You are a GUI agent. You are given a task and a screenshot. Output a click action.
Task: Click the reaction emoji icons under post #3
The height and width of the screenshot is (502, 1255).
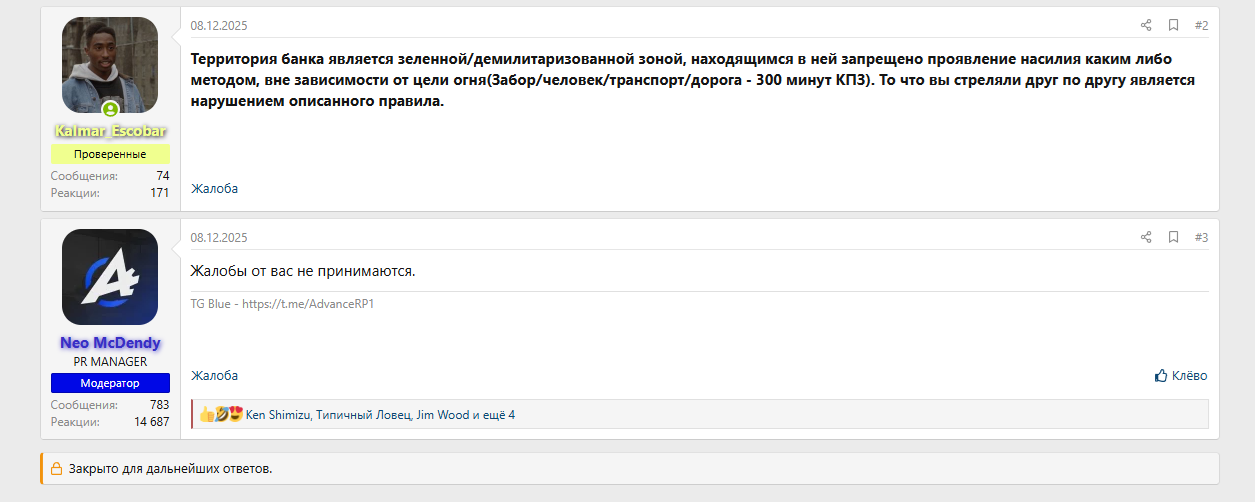click(221, 414)
